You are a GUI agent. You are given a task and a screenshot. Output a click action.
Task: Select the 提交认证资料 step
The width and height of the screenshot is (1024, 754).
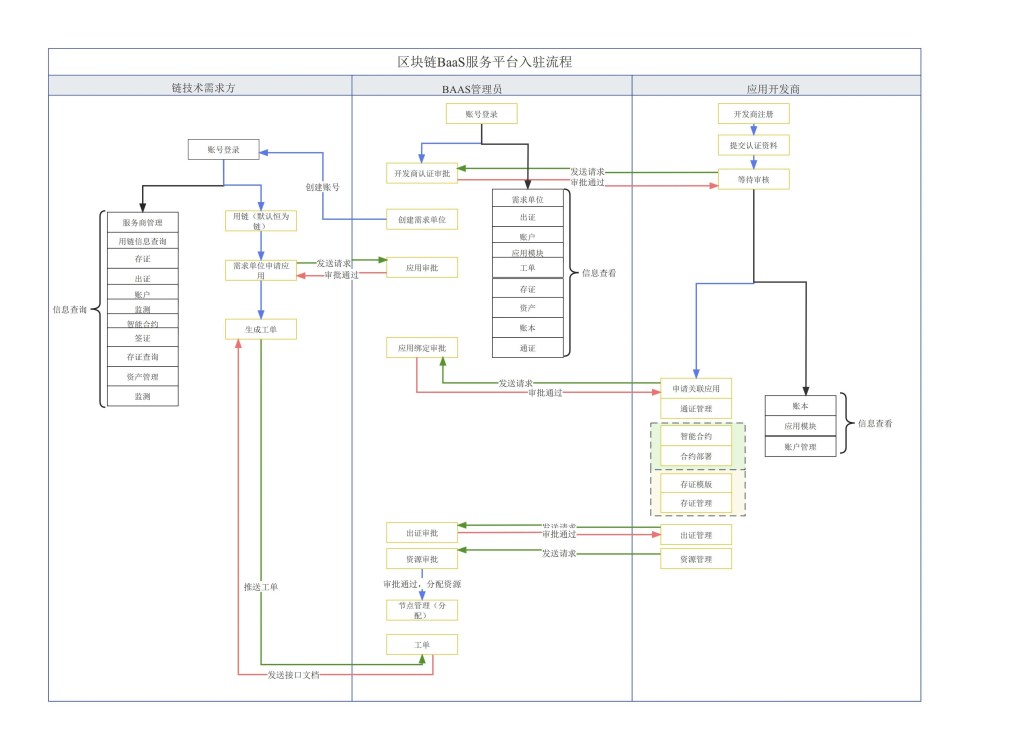[753, 145]
